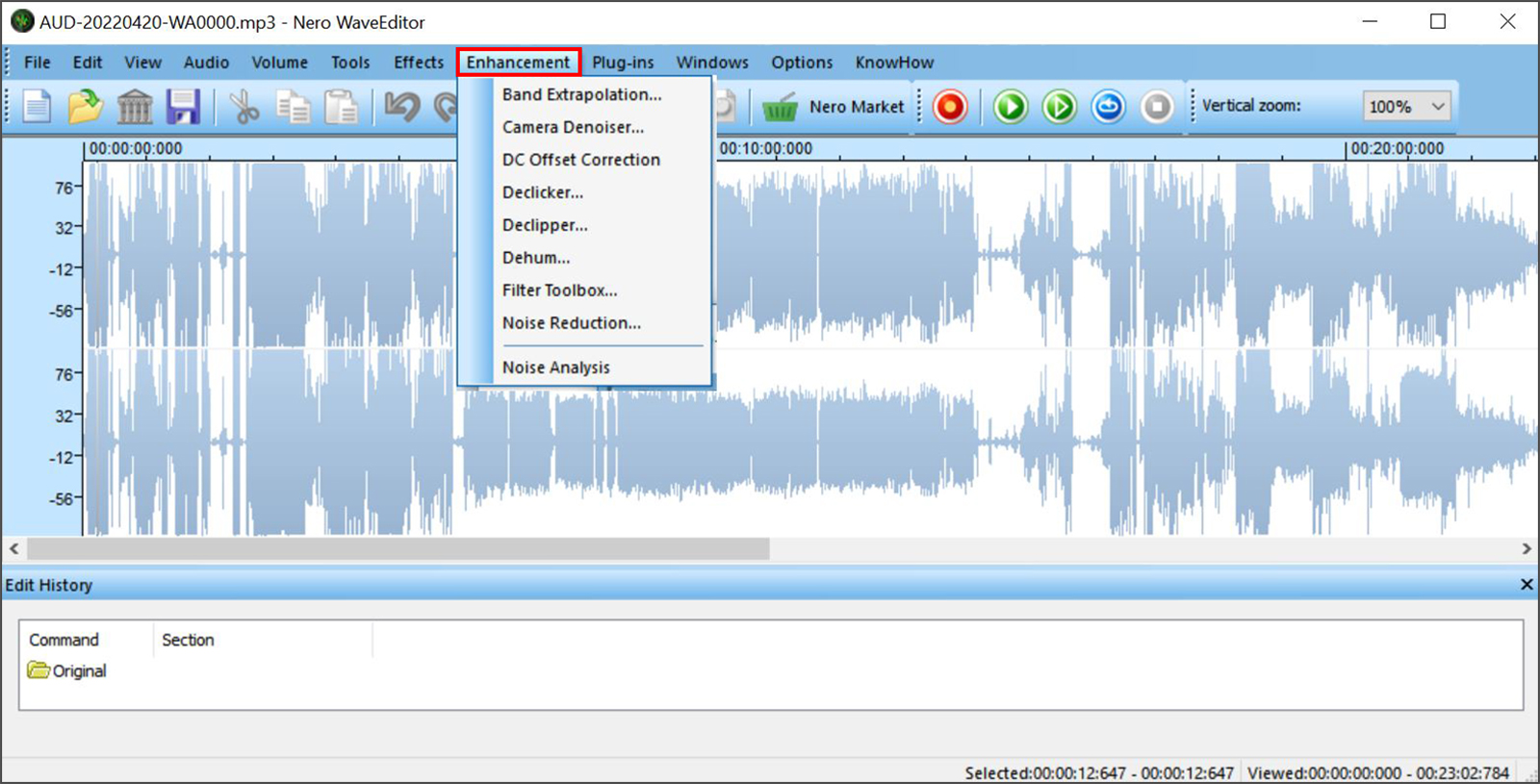Click the Nero Market label

[x=857, y=107]
